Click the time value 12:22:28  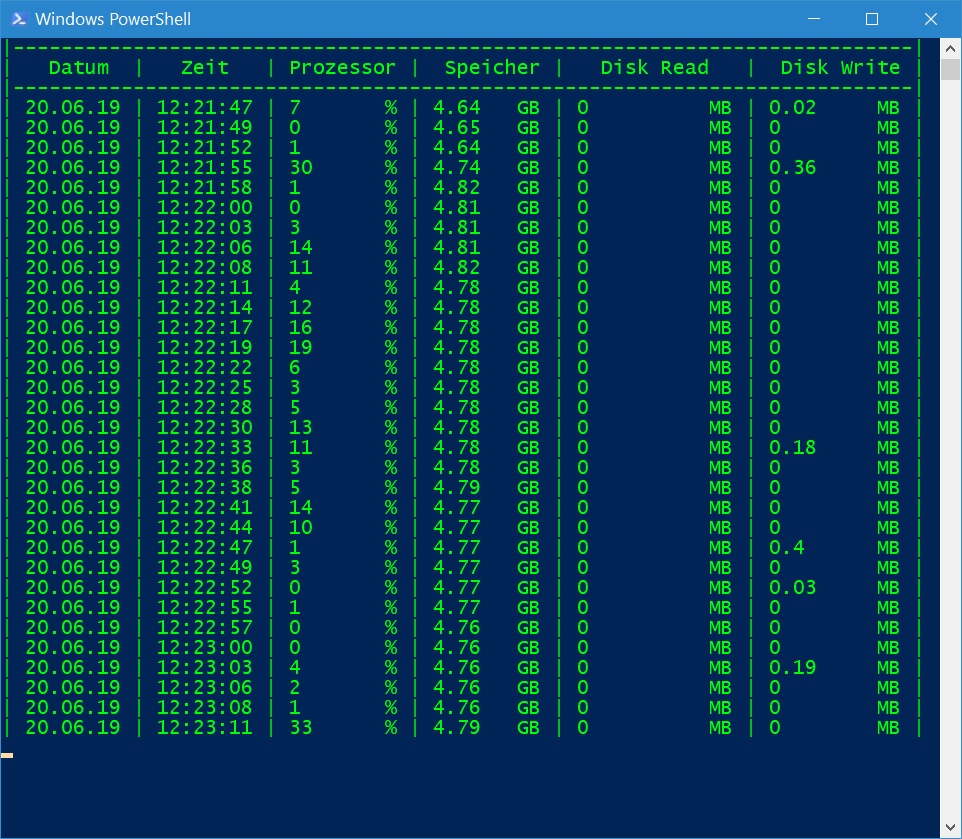(x=204, y=407)
